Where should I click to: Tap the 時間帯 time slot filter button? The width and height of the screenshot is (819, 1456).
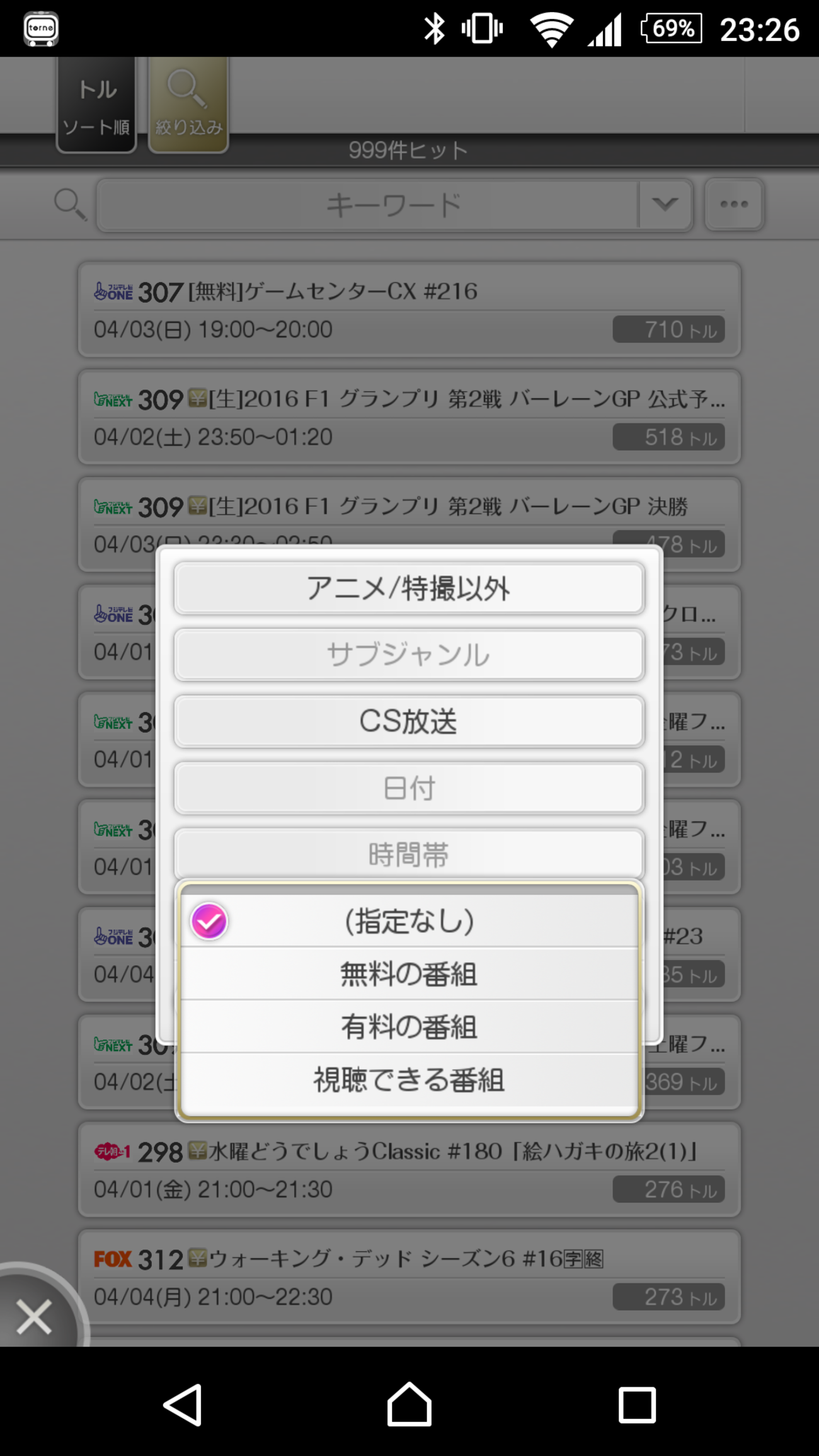pos(409,854)
